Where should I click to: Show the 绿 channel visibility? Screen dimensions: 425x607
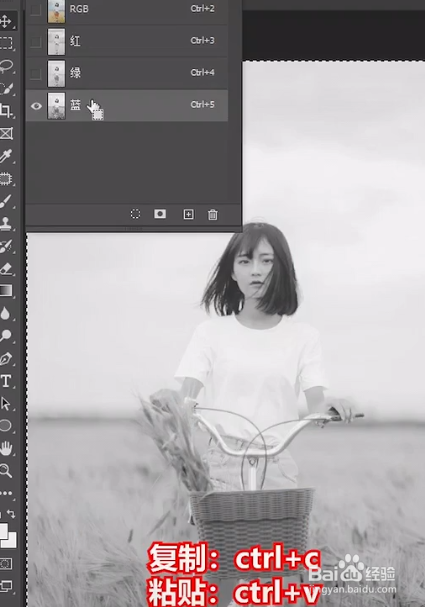click(x=35, y=73)
